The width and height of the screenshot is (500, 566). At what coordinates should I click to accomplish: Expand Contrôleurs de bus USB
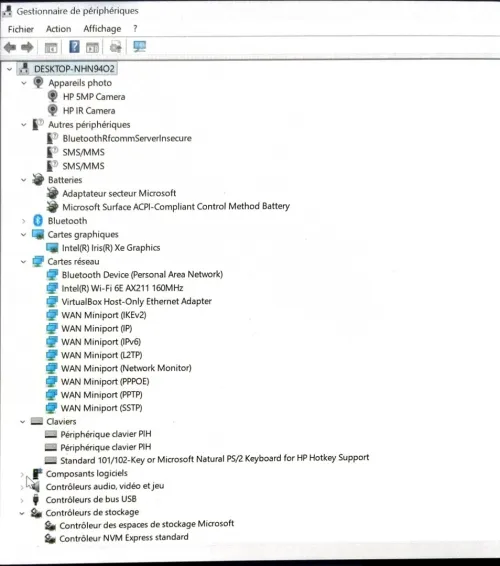pyautogui.click(x=22, y=500)
